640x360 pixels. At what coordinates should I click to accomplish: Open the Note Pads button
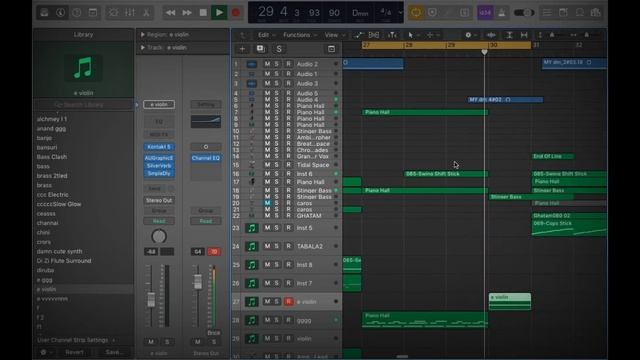point(563,13)
